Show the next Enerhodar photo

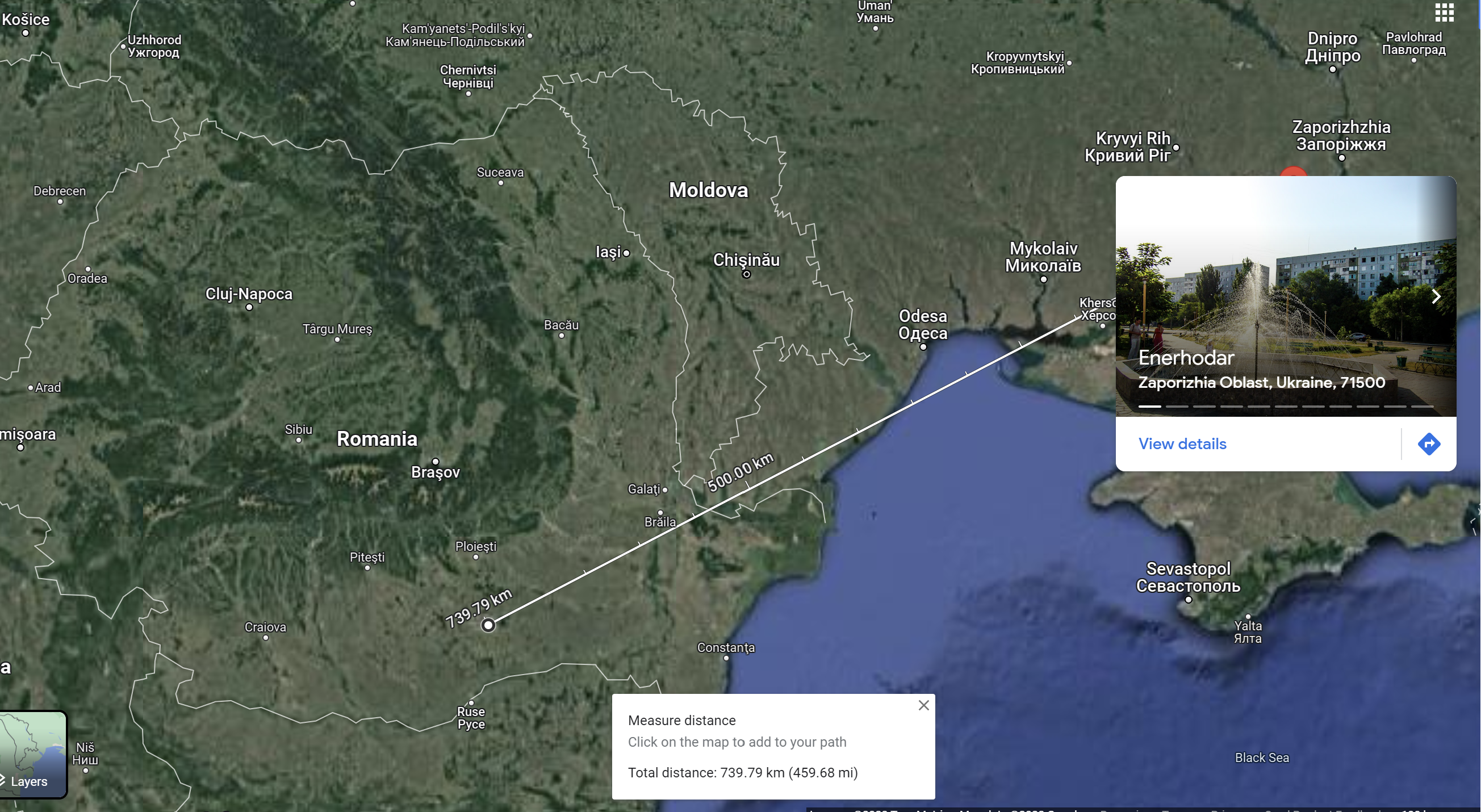pos(1436,296)
